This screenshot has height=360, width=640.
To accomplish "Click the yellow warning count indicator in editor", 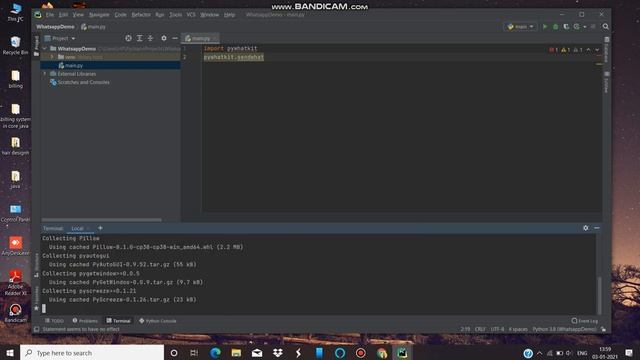I will click(x=565, y=50).
